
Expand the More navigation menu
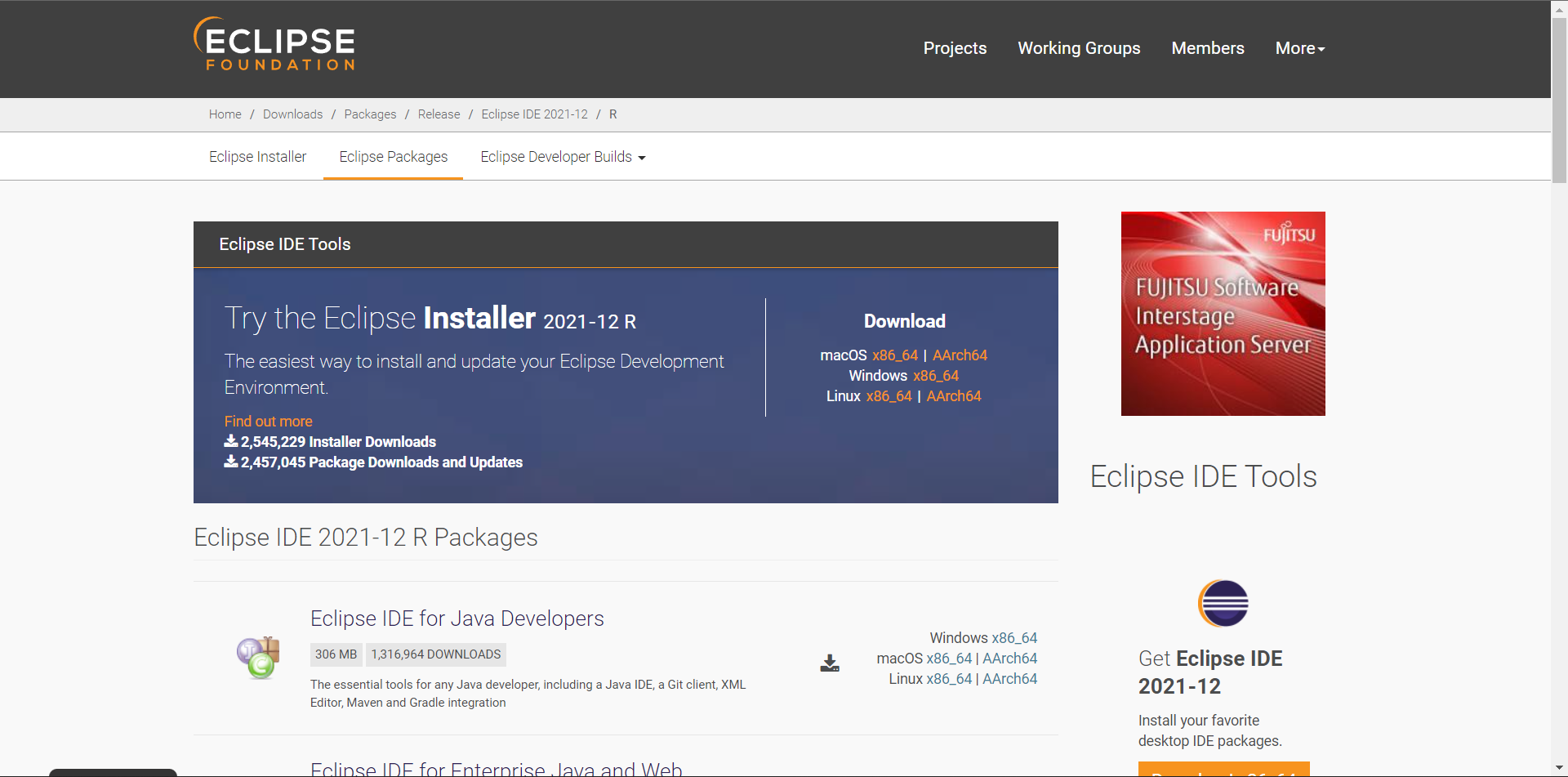(x=1299, y=48)
